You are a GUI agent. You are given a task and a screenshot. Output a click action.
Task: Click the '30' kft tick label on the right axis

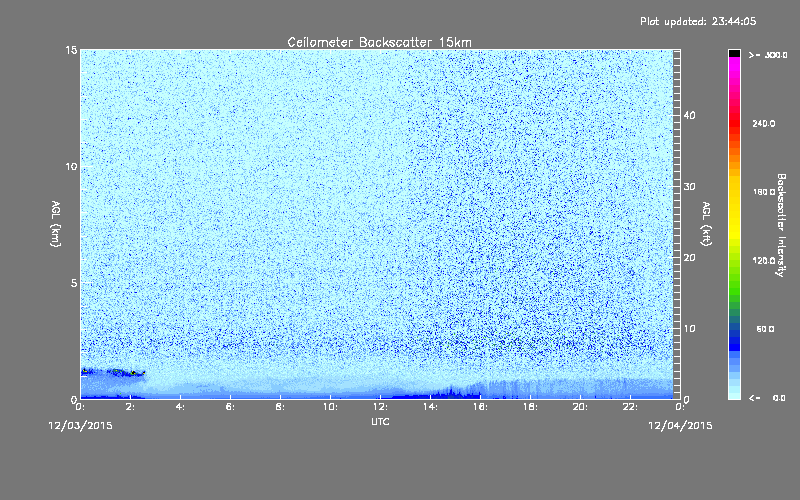coord(689,187)
